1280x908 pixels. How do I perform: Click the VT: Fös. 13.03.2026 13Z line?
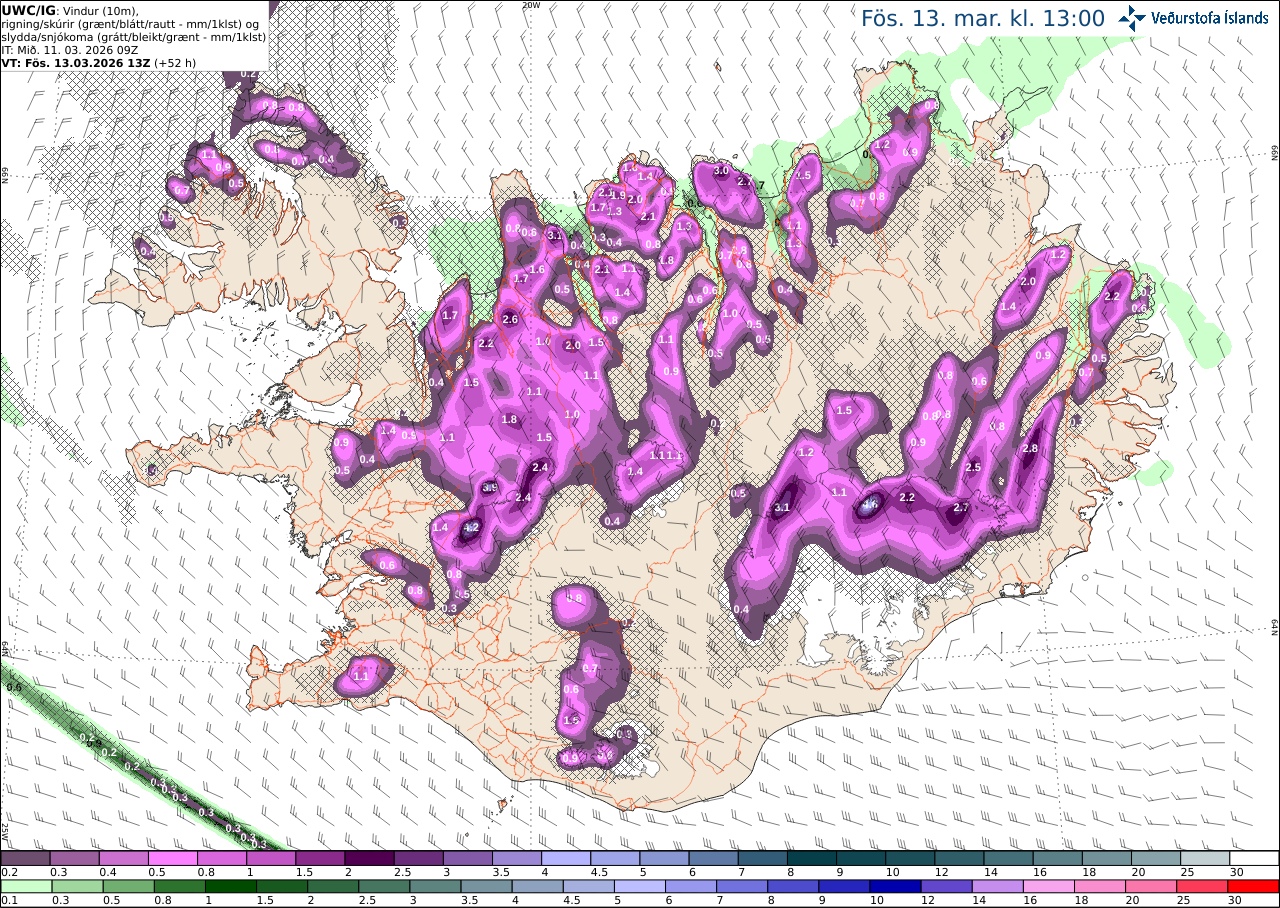(x=98, y=62)
